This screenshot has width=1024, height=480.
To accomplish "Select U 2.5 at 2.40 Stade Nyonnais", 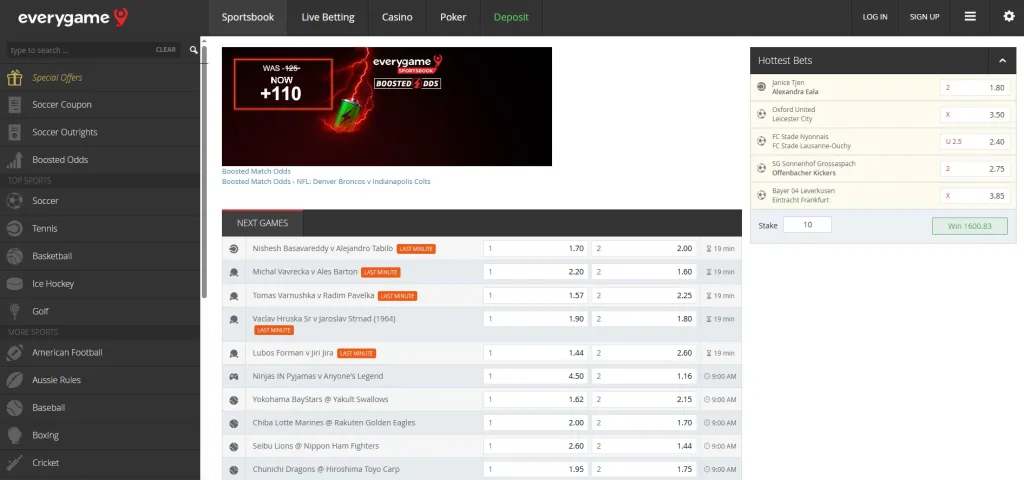I will tap(974, 141).
